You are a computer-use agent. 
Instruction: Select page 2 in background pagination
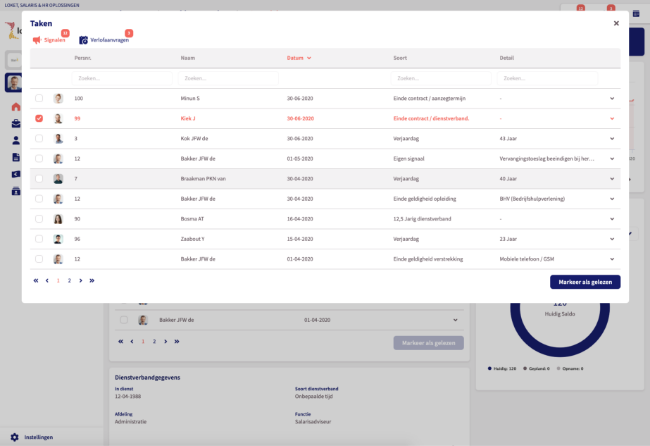[x=154, y=341]
